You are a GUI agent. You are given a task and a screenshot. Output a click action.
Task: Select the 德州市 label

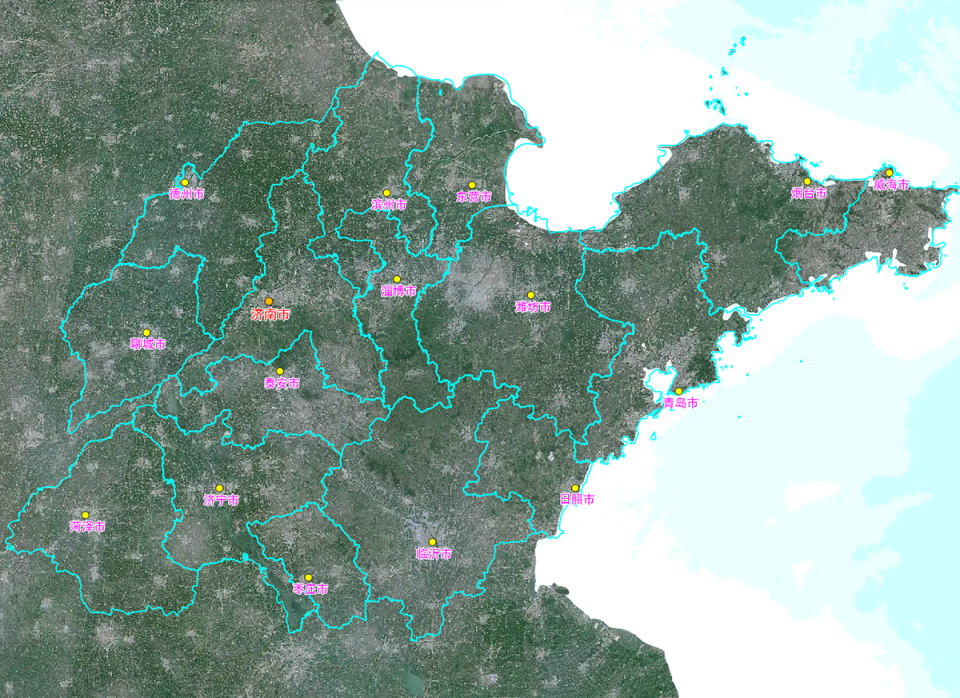click(x=186, y=194)
